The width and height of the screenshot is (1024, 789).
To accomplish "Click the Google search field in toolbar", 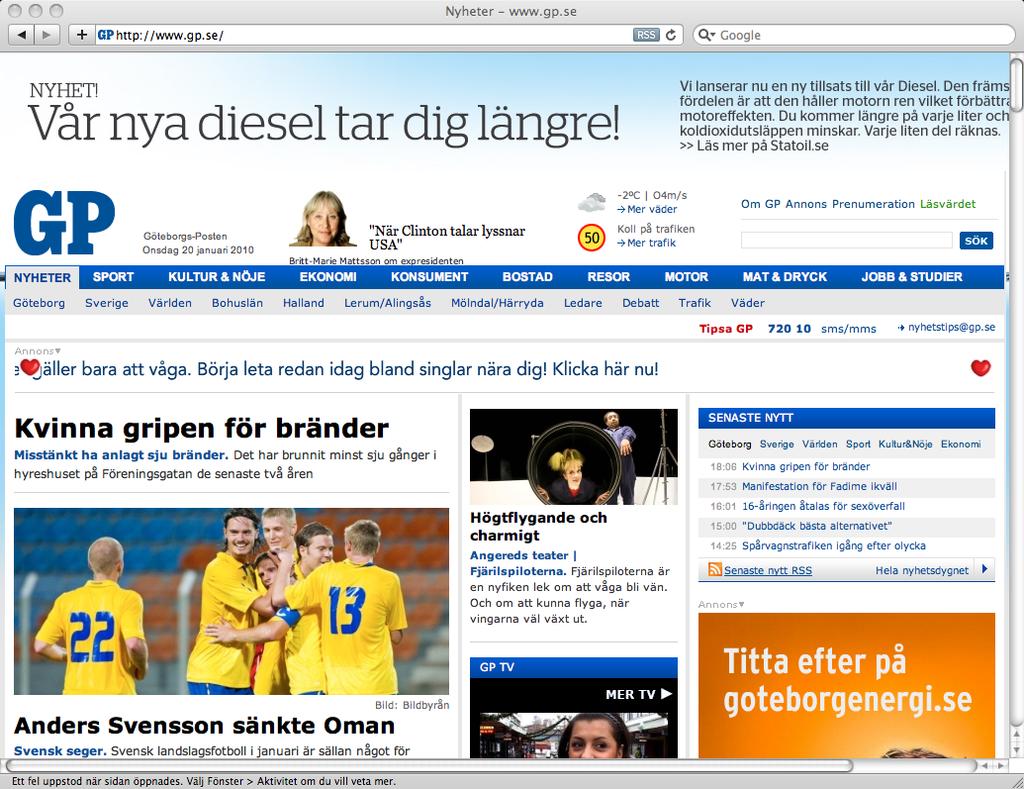I will coord(854,35).
